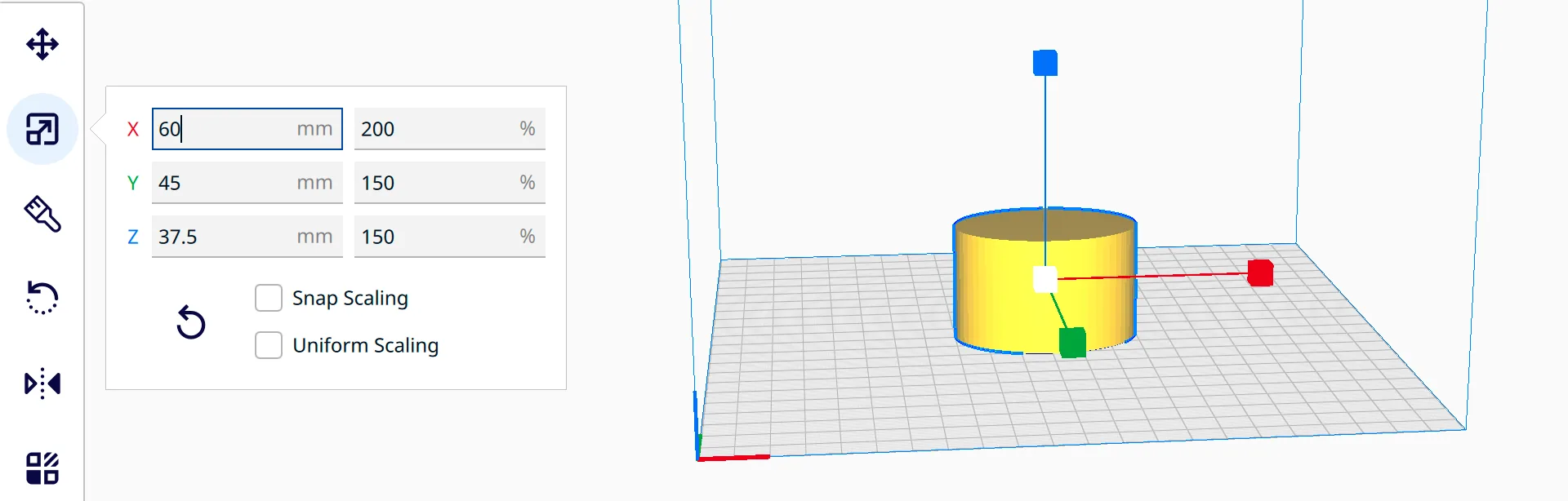Enable the Uniform Scaling checkbox
This screenshot has height=501, width=1568.
[269, 345]
